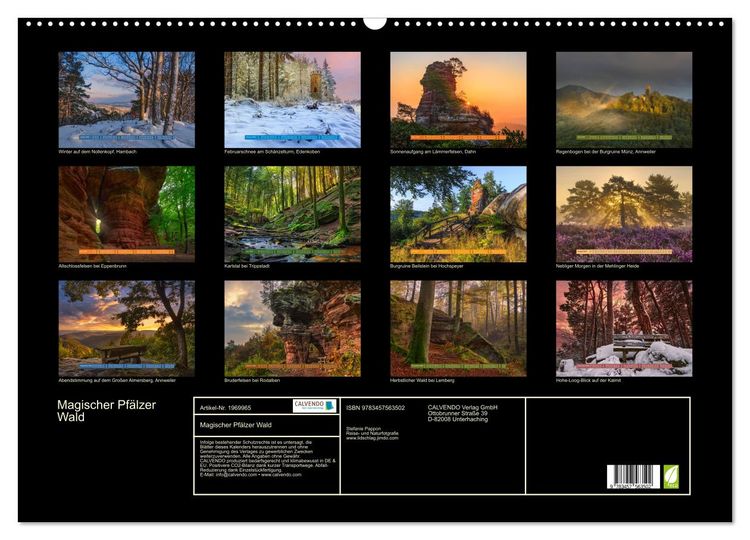Open the Altschlossfelsen red rock photo
This screenshot has height=540, width=750.
tap(127, 214)
